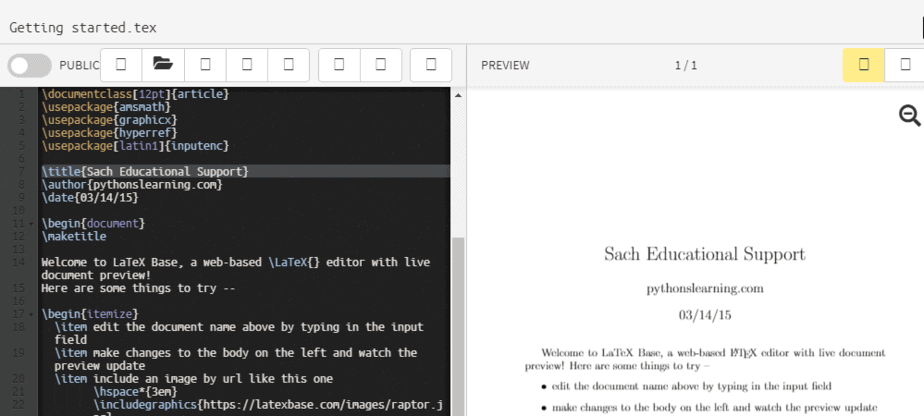
Task: Click the standalone toolbar button nearest the preview pane
Action: pos(431,64)
